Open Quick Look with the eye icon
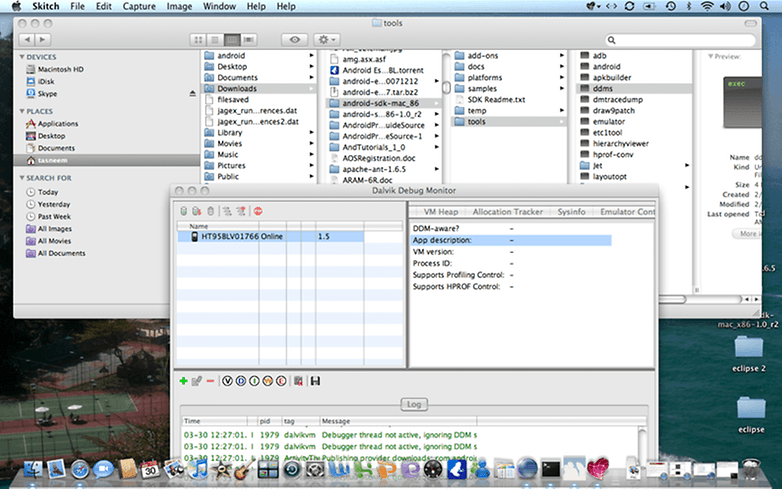Image resolution: width=782 pixels, height=489 pixels. coord(294,39)
